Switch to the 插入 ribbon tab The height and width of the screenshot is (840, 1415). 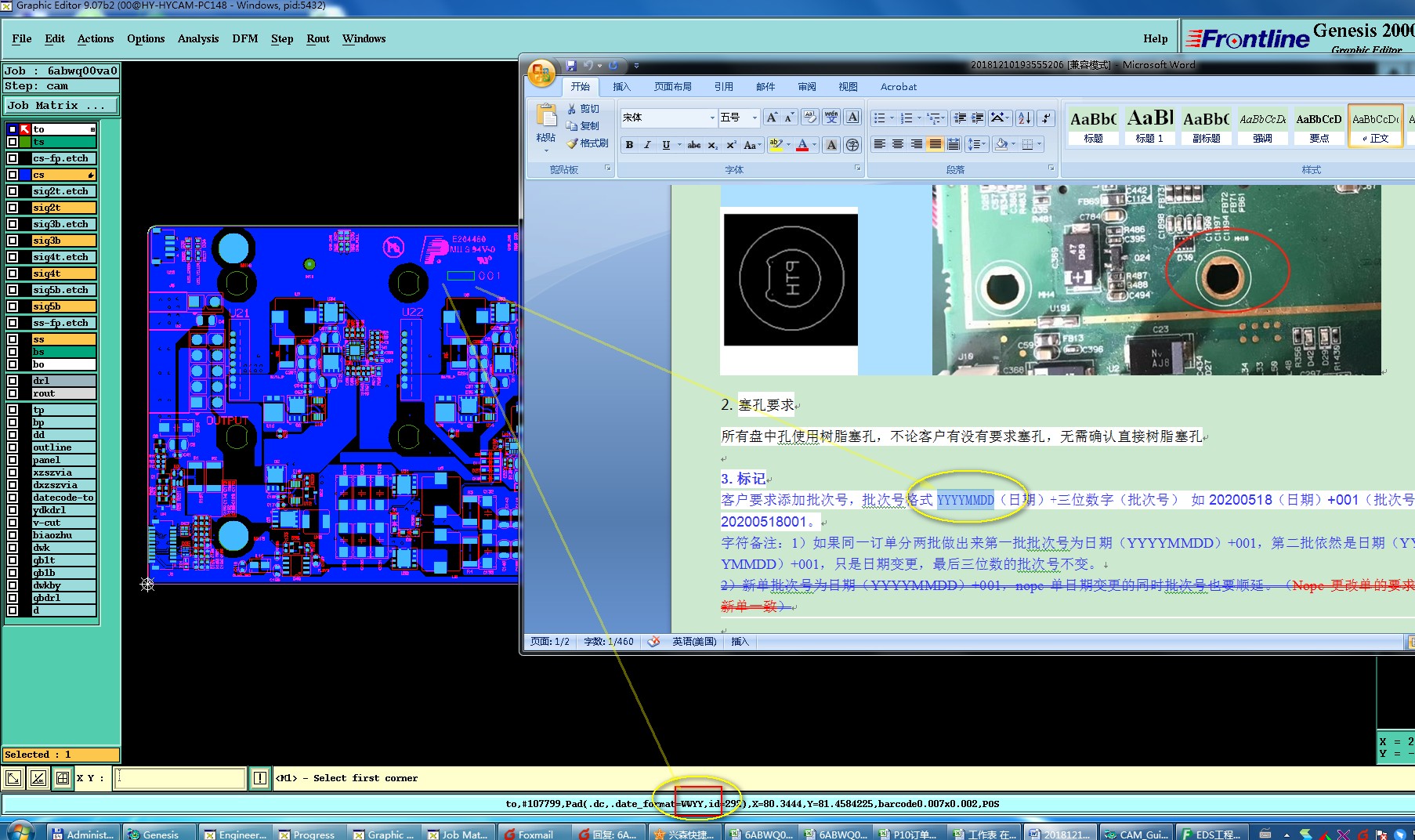point(621,87)
